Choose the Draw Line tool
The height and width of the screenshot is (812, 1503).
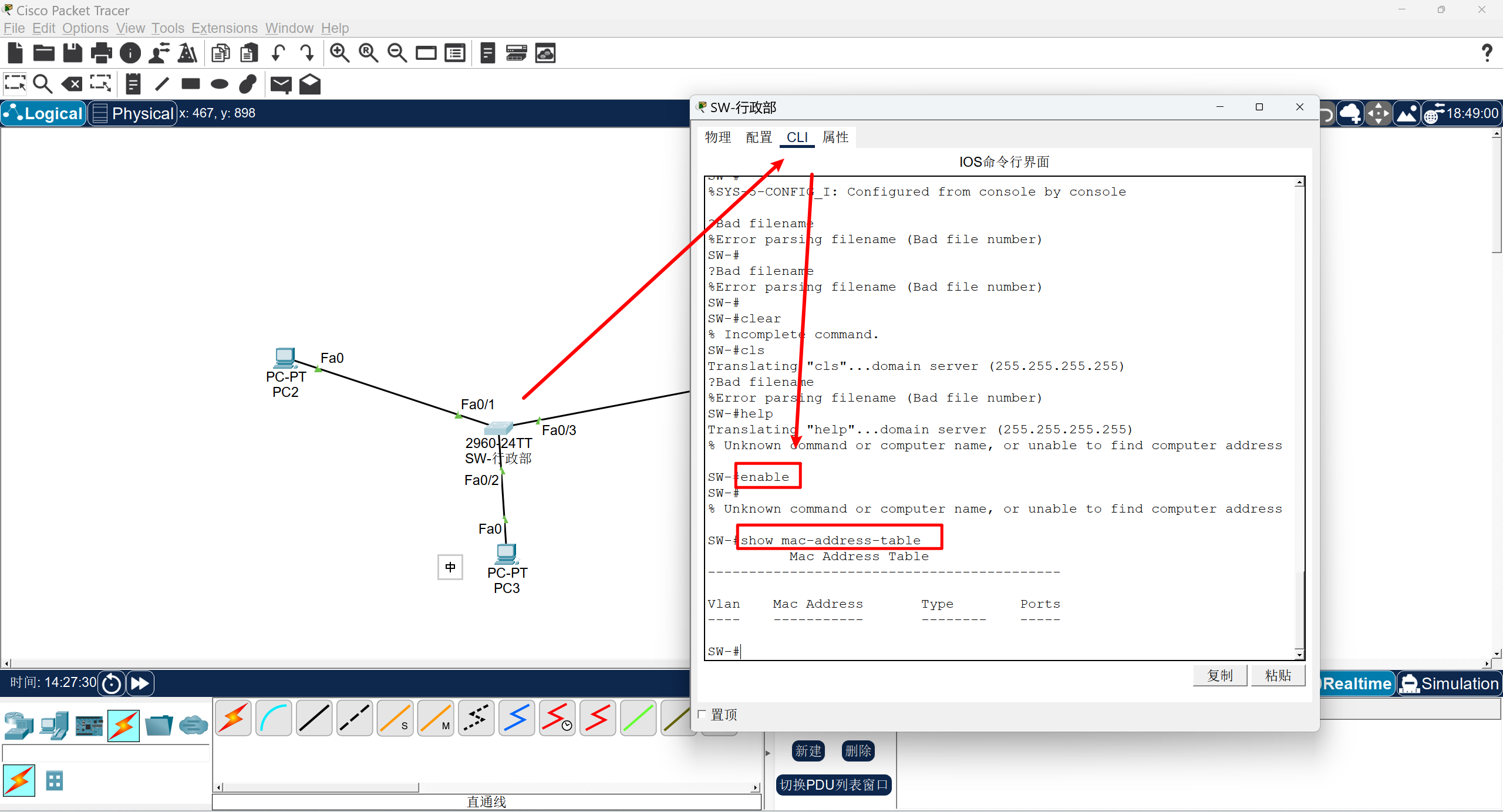point(162,84)
